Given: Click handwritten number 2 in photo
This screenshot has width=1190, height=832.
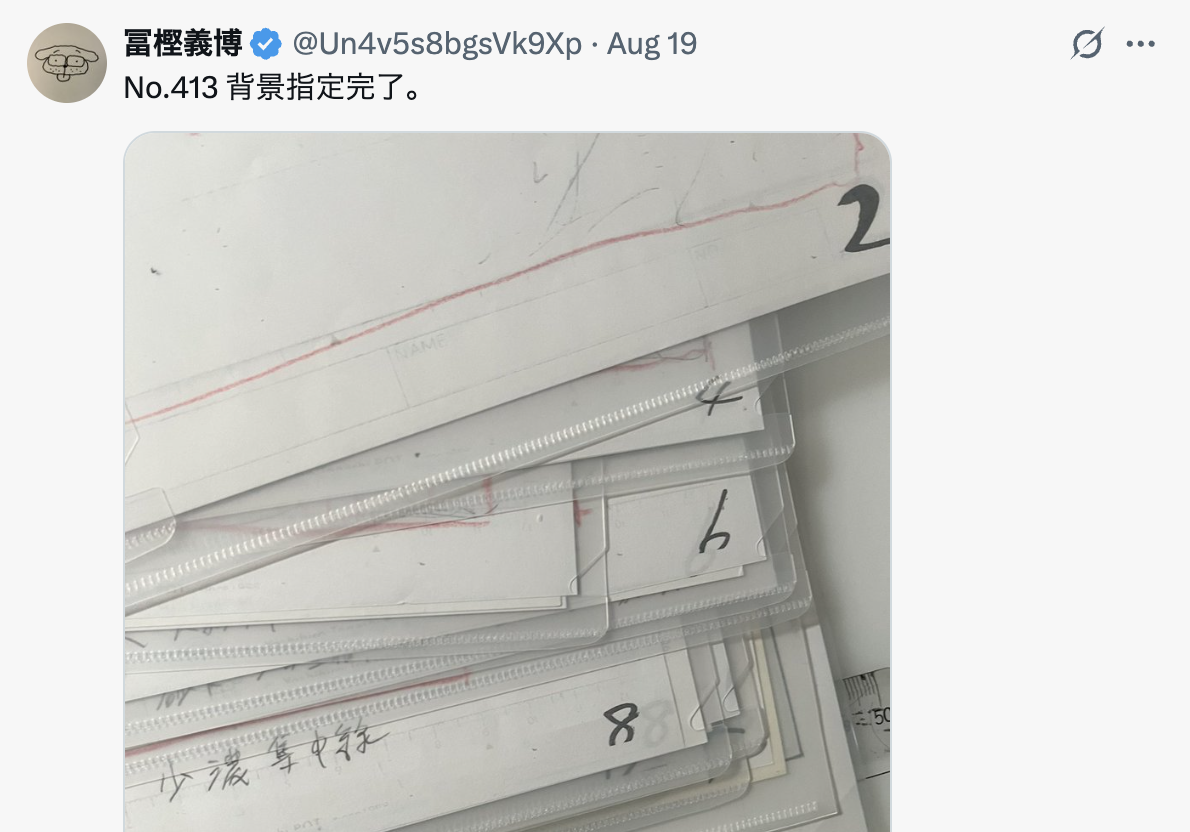Looking at the screenshot, I should tap(865, 219).
